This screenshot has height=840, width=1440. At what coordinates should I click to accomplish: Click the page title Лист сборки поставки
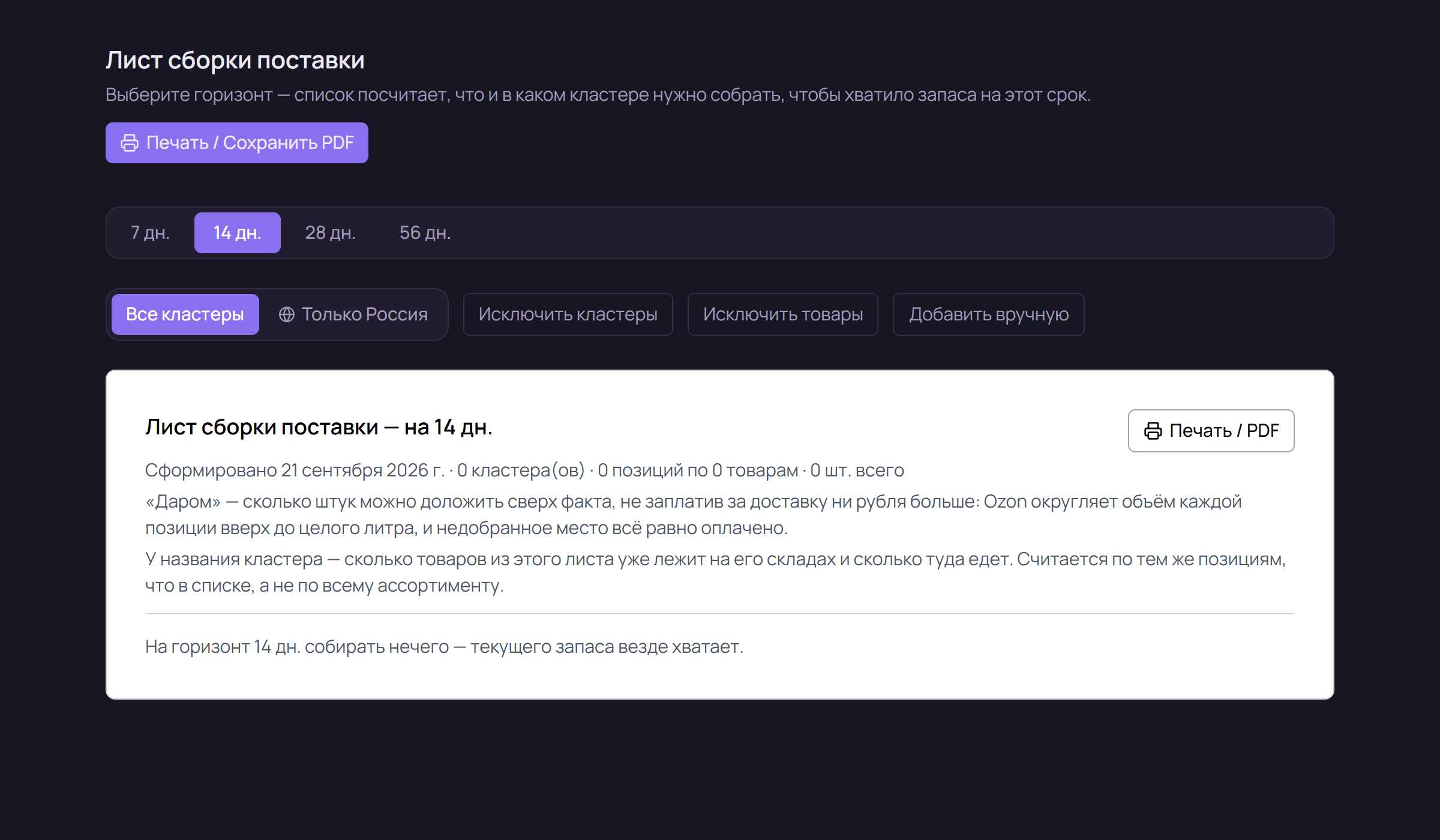click(235, 61)
